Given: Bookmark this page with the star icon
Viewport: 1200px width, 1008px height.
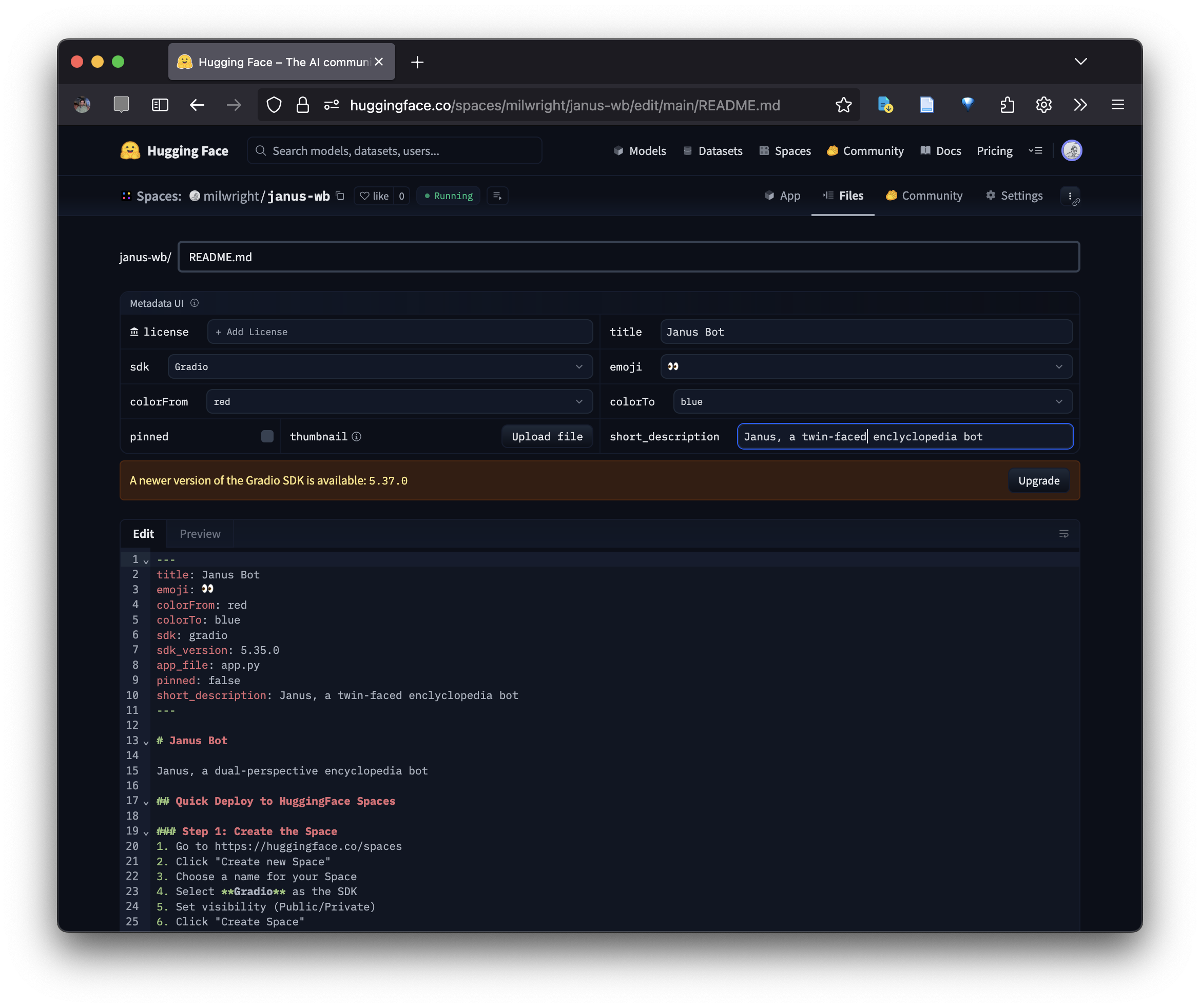Looking at the screenshot, I should [x=843, y=105].
